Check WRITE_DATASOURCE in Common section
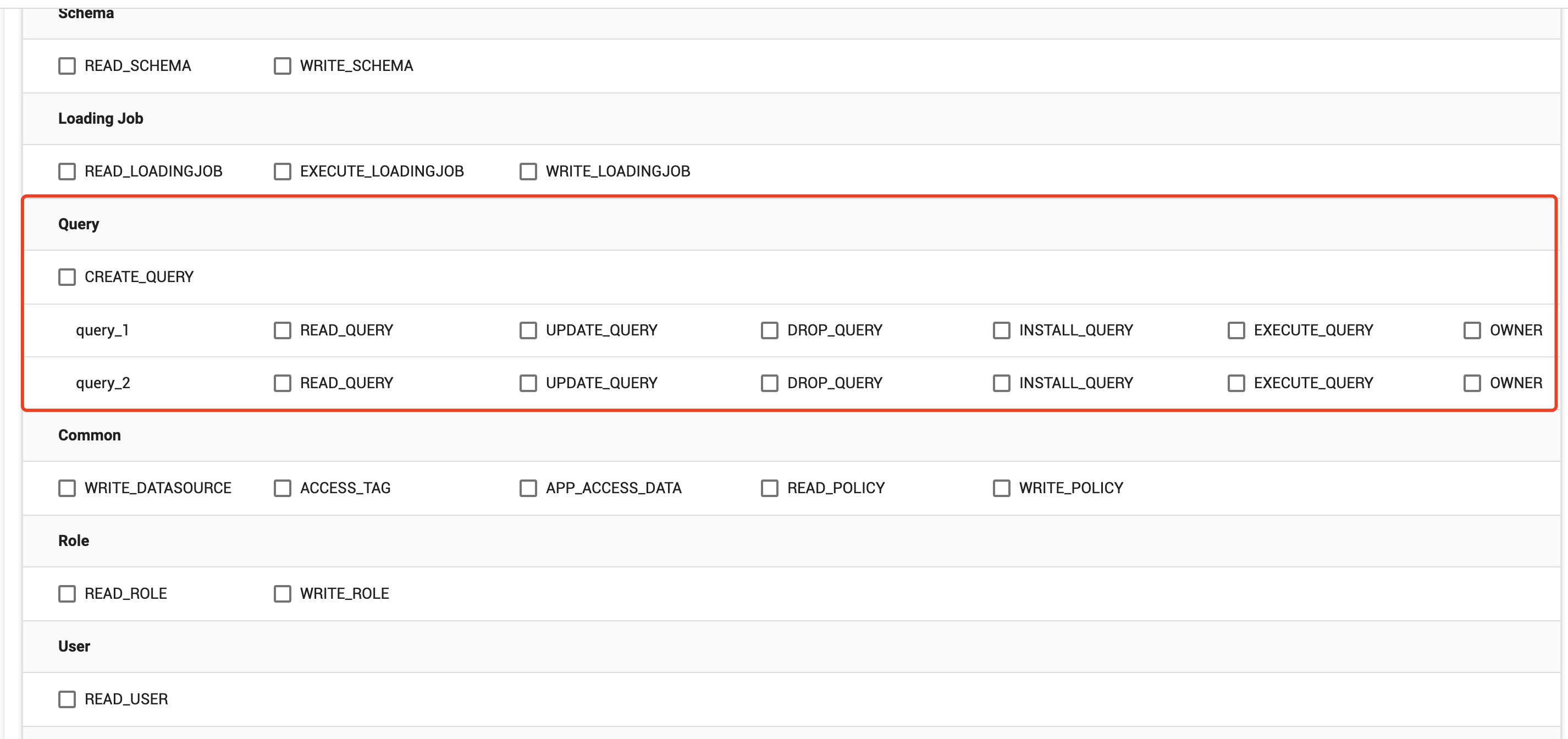 click(x=67, y=488)
